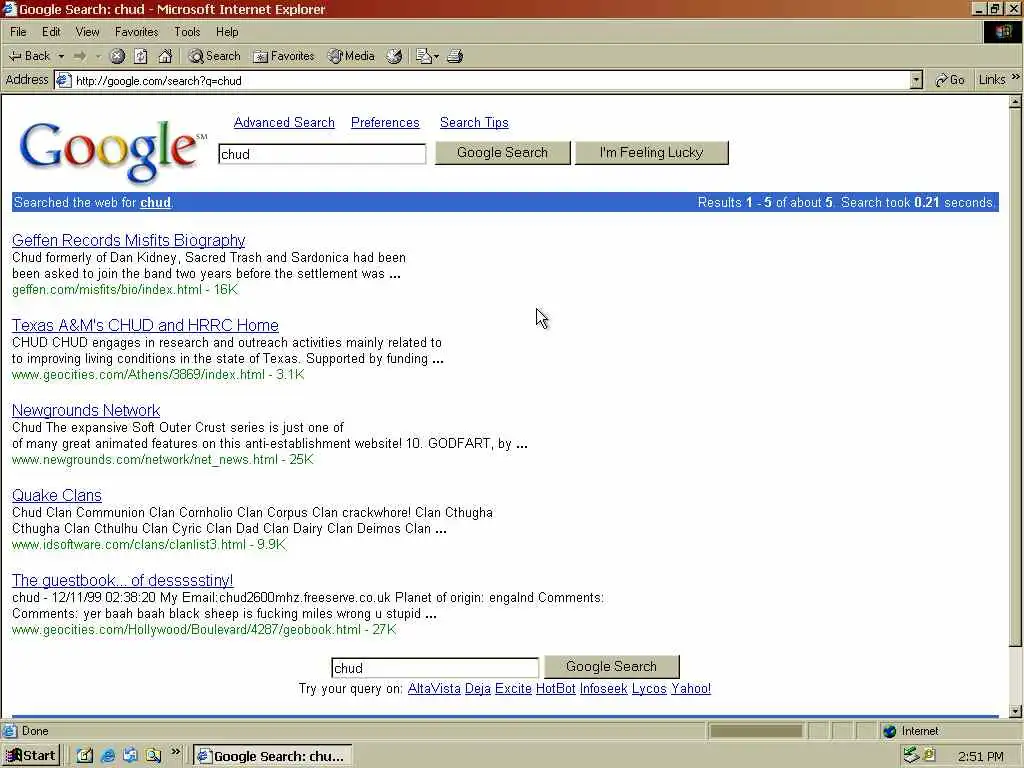The width and height of the screenshot is (1024, 768).
Task: Click the Print icon
Action: [x=455, y=56]
